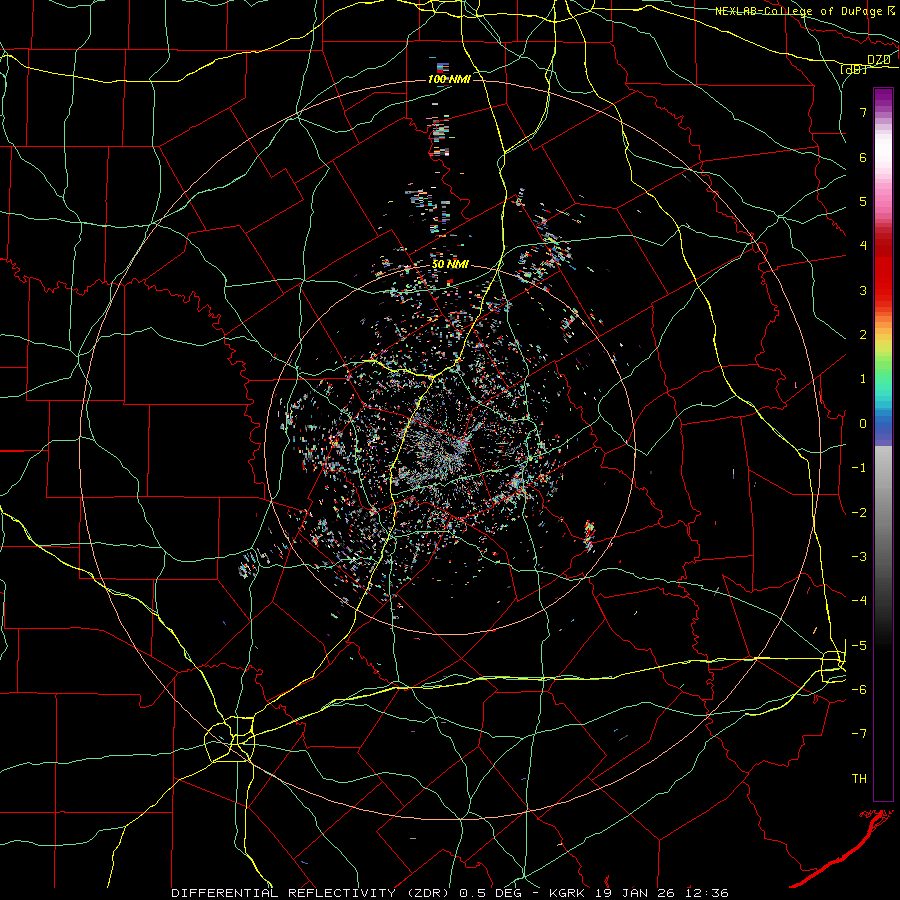
Task: Click the 12:36 timestamp
Action: pos(707,893)
